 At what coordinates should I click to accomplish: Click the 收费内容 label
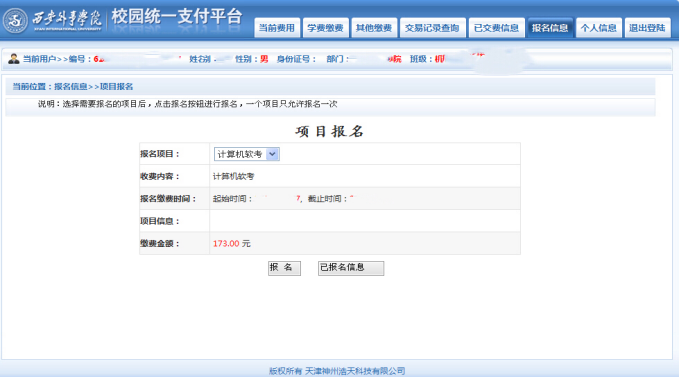coord(160,176)
